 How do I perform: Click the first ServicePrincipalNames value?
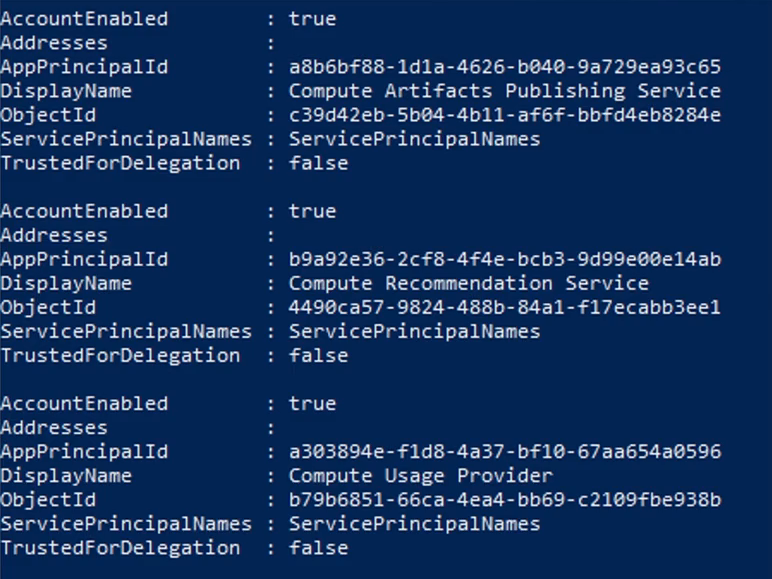tap(414, 139)
